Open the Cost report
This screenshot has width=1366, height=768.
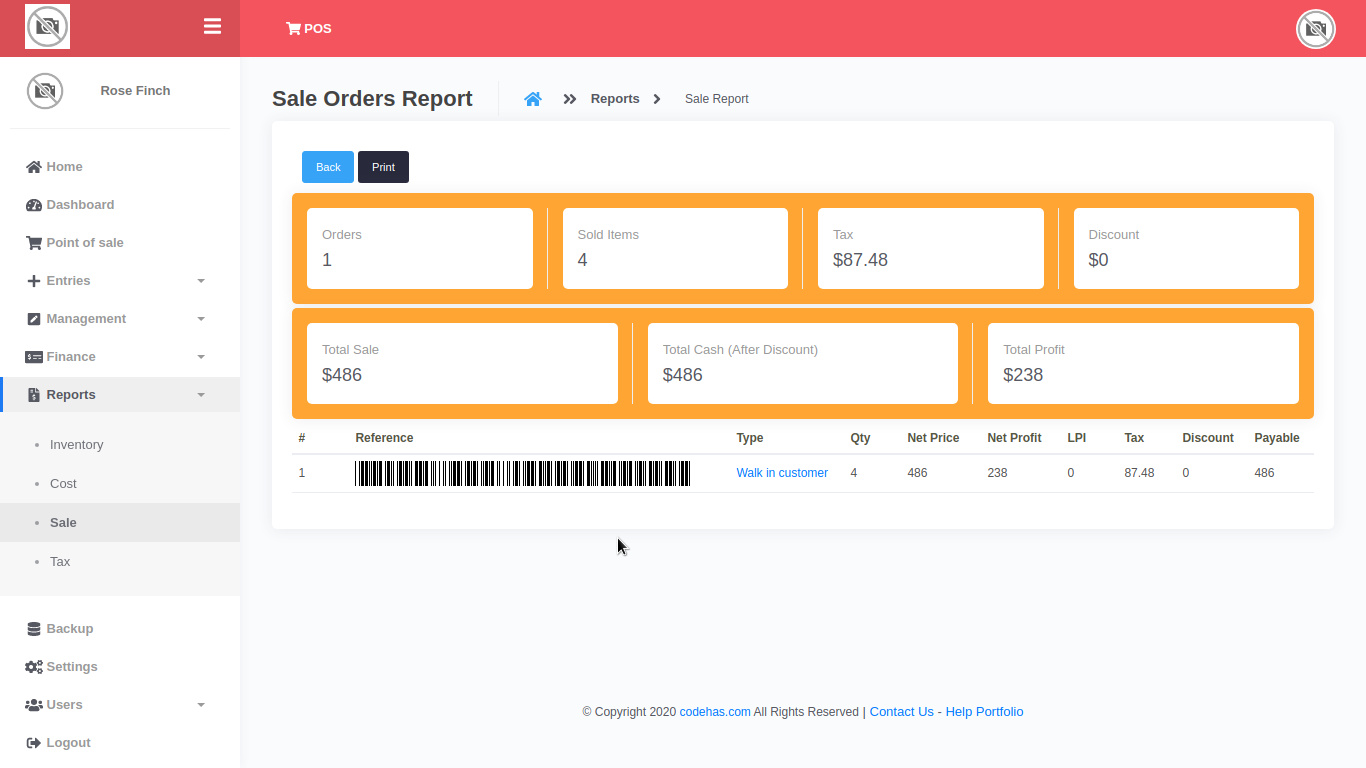coord(63,483)
